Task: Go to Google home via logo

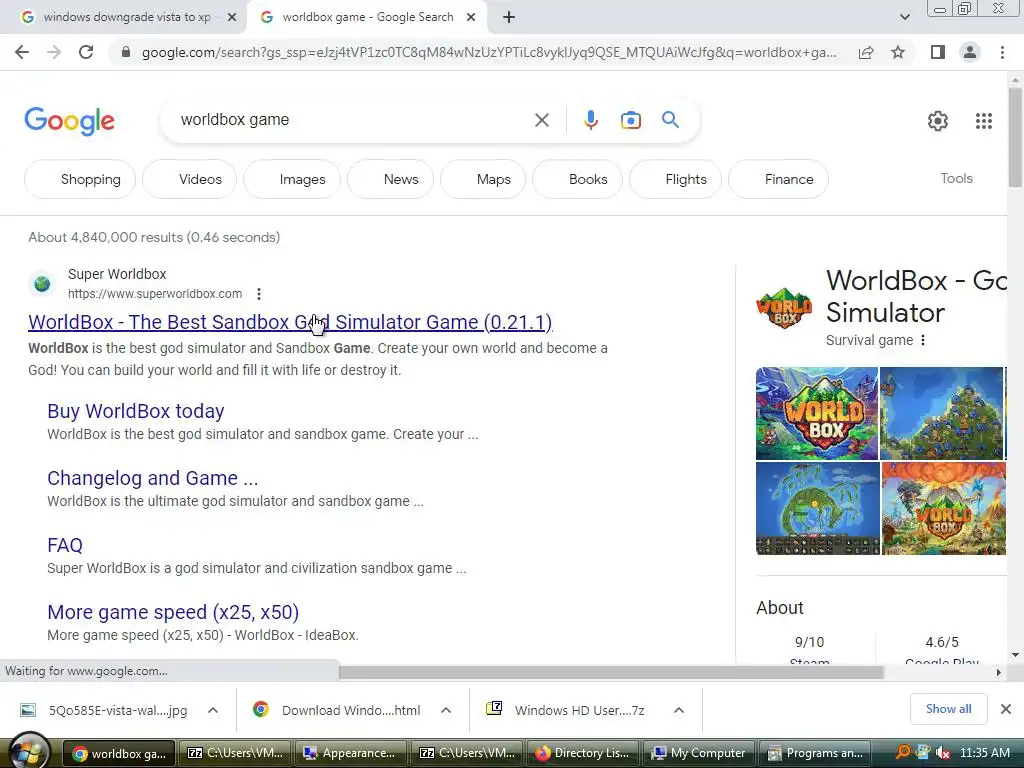Action: coord(70,121)
